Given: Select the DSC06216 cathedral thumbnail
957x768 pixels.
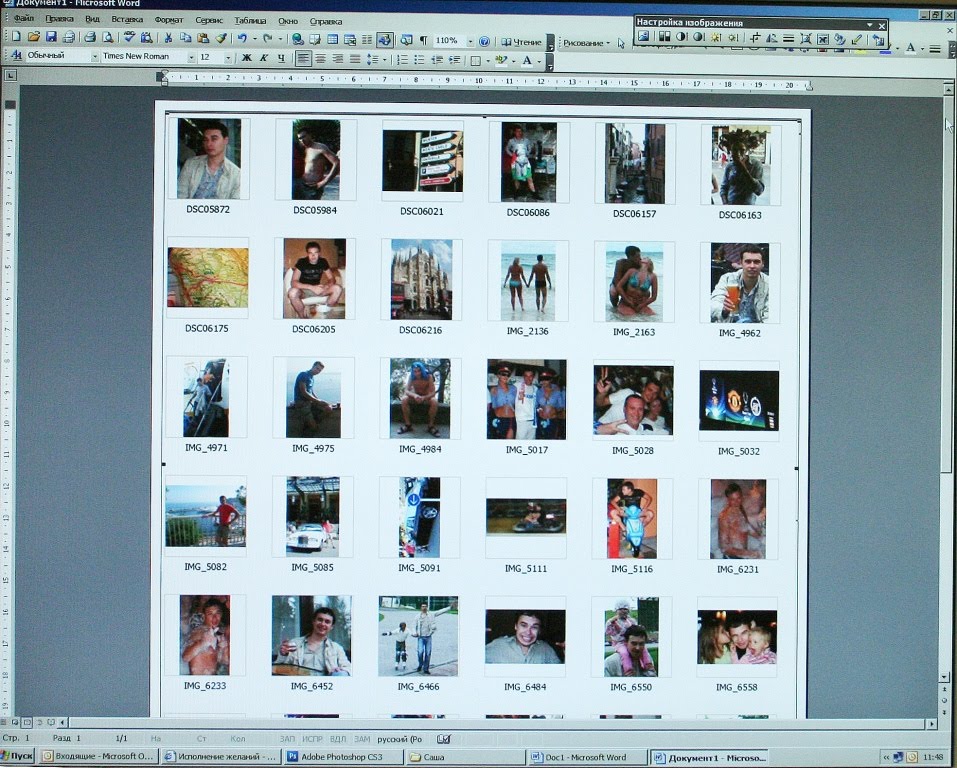Looking at the screenshot, I should point(421,279).
